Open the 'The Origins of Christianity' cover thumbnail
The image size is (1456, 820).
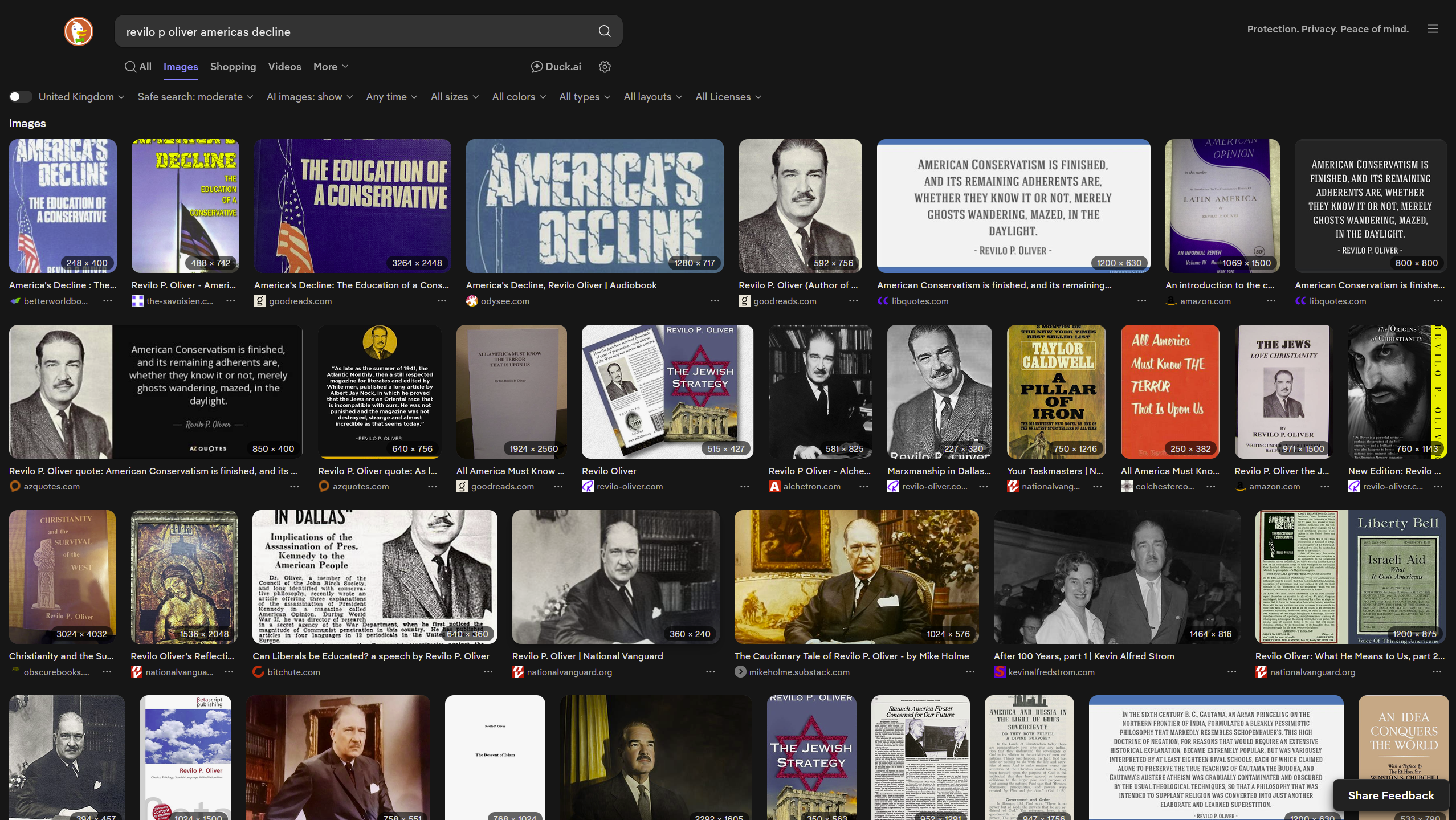[1398, 391]
